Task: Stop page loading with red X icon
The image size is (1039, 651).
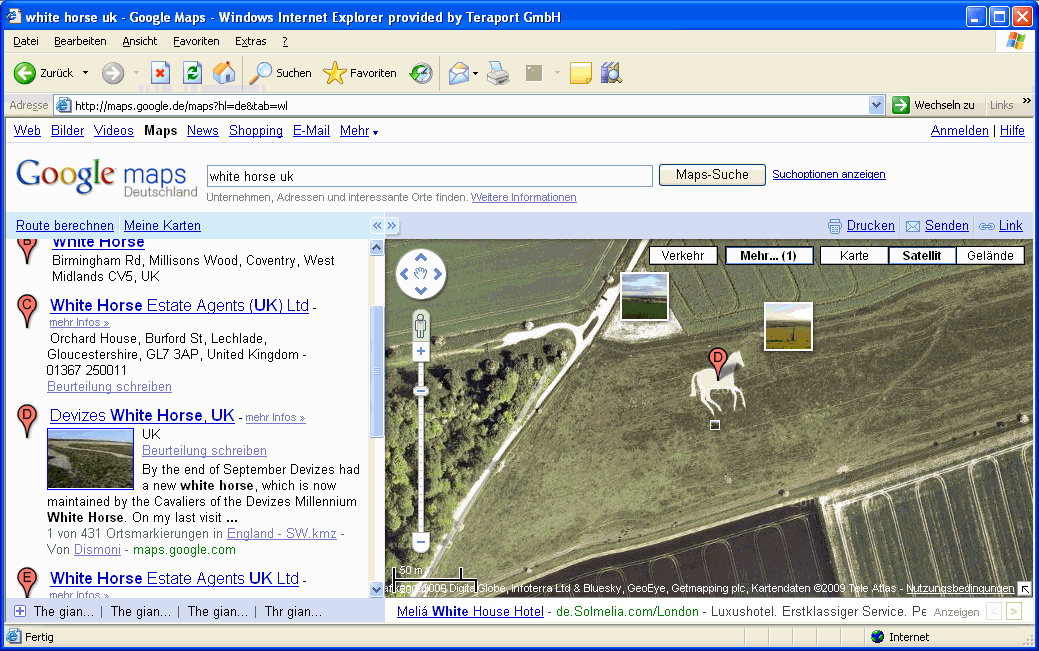Action: click(x=160, y=73)
